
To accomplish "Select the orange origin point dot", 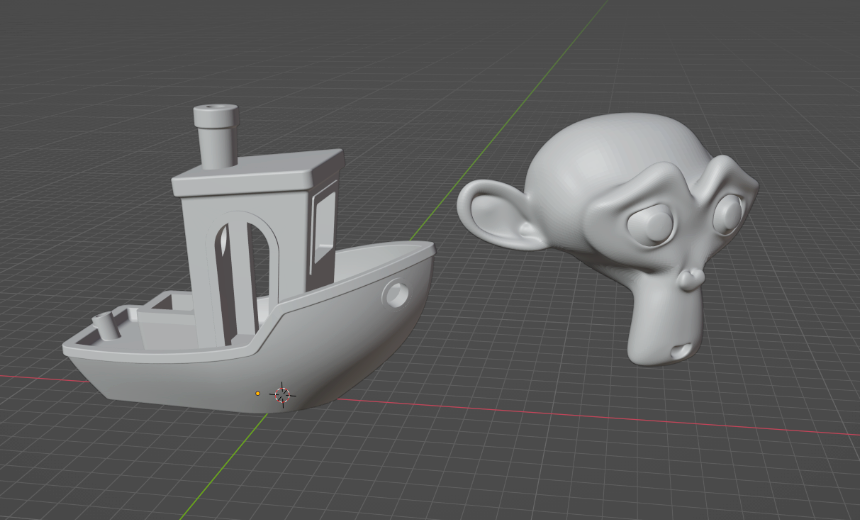I will [258, 394].
